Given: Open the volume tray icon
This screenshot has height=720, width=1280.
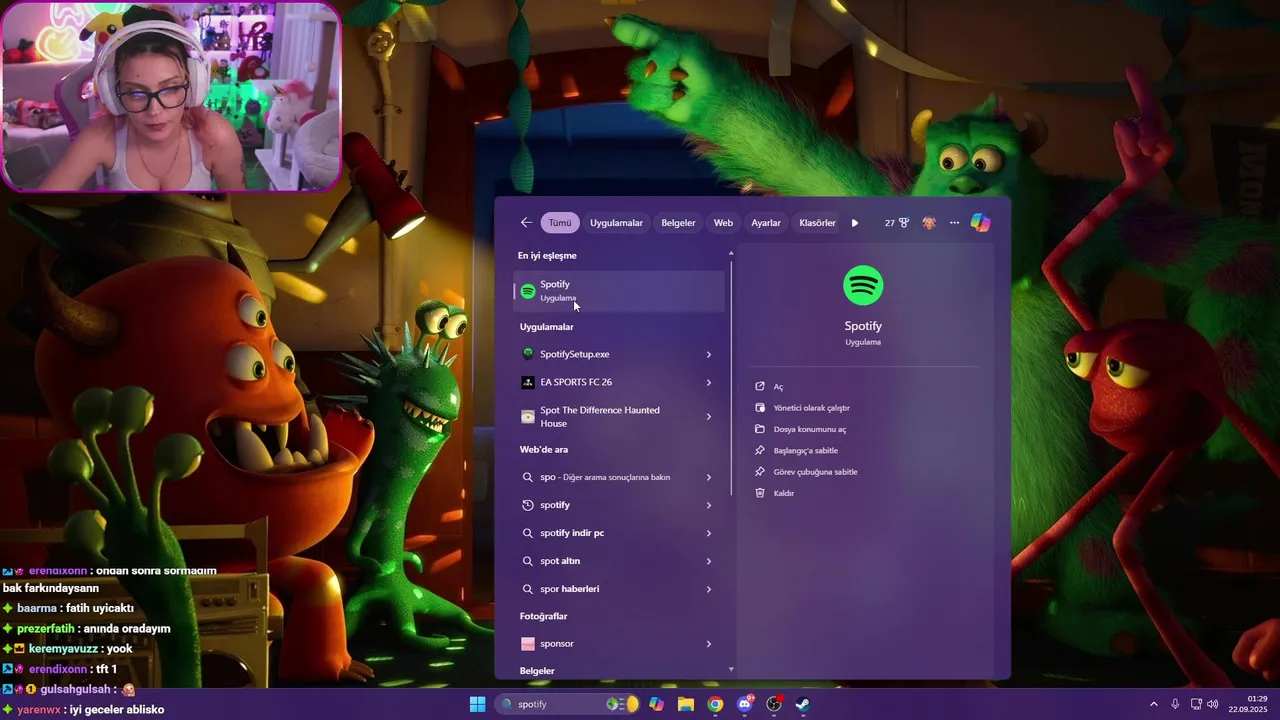Looking at the screenshot, I should pos(1212,704).
